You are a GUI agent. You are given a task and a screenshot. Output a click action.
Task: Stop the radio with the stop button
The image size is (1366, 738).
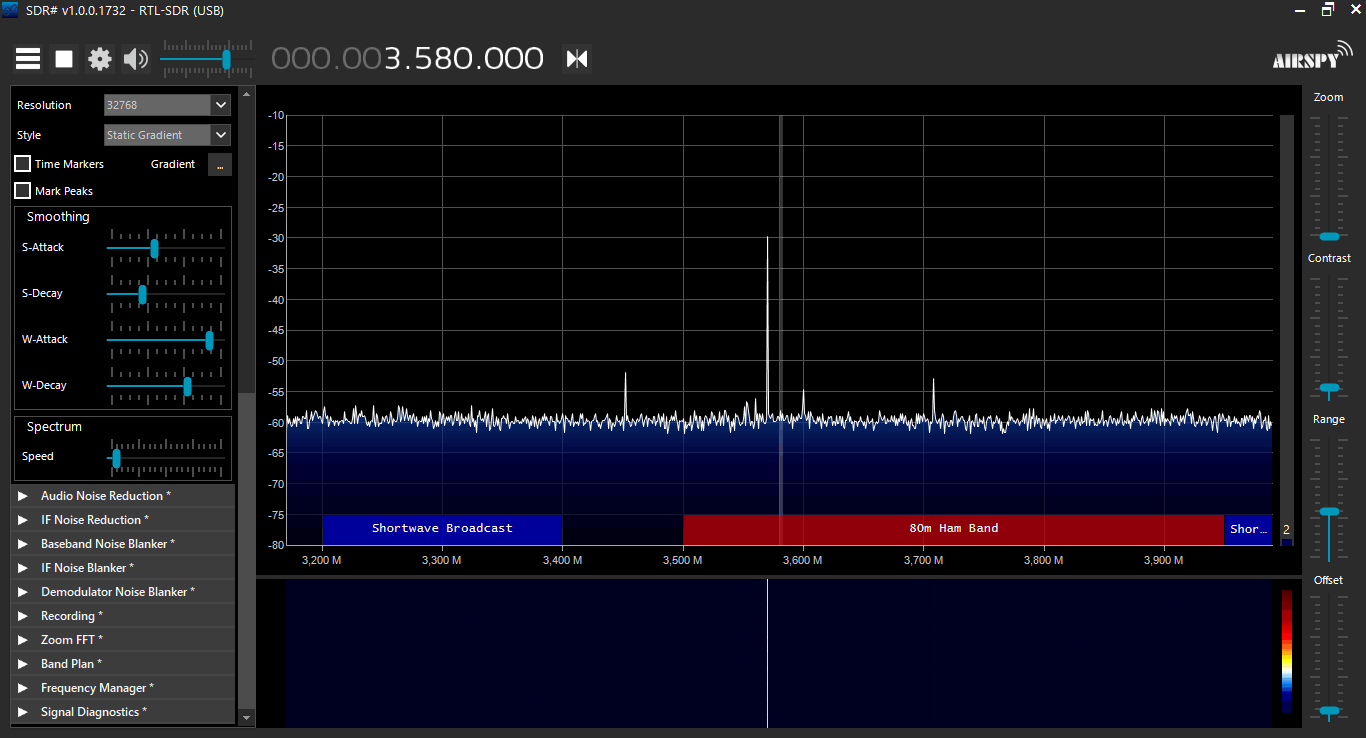pyautogui.click(x=64, y=59)
